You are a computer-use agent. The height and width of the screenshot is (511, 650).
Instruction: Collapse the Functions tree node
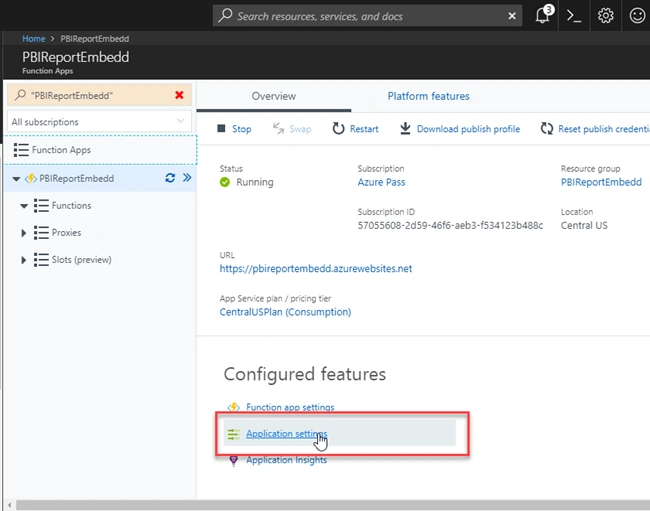(24, 206)
